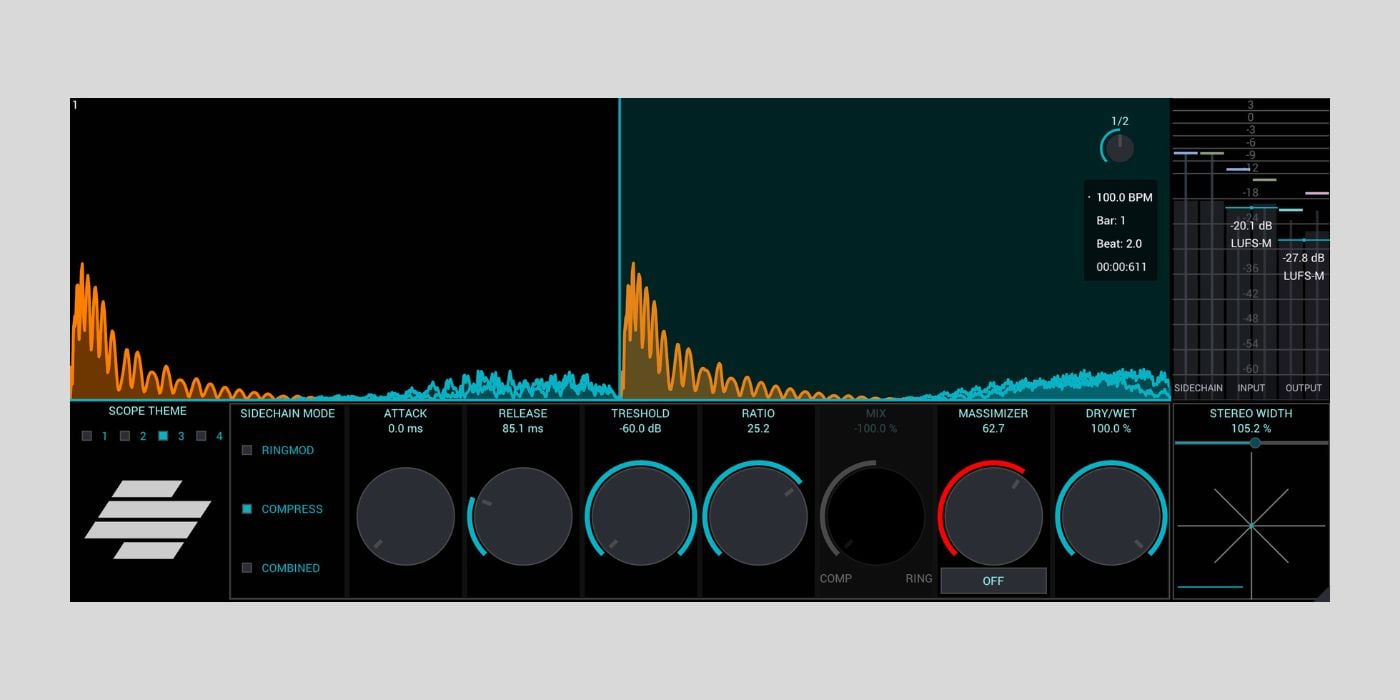The image size is (1400, 700).
Task: Click the 00:00:611 time readout
Action: [x=1122, y=268]
